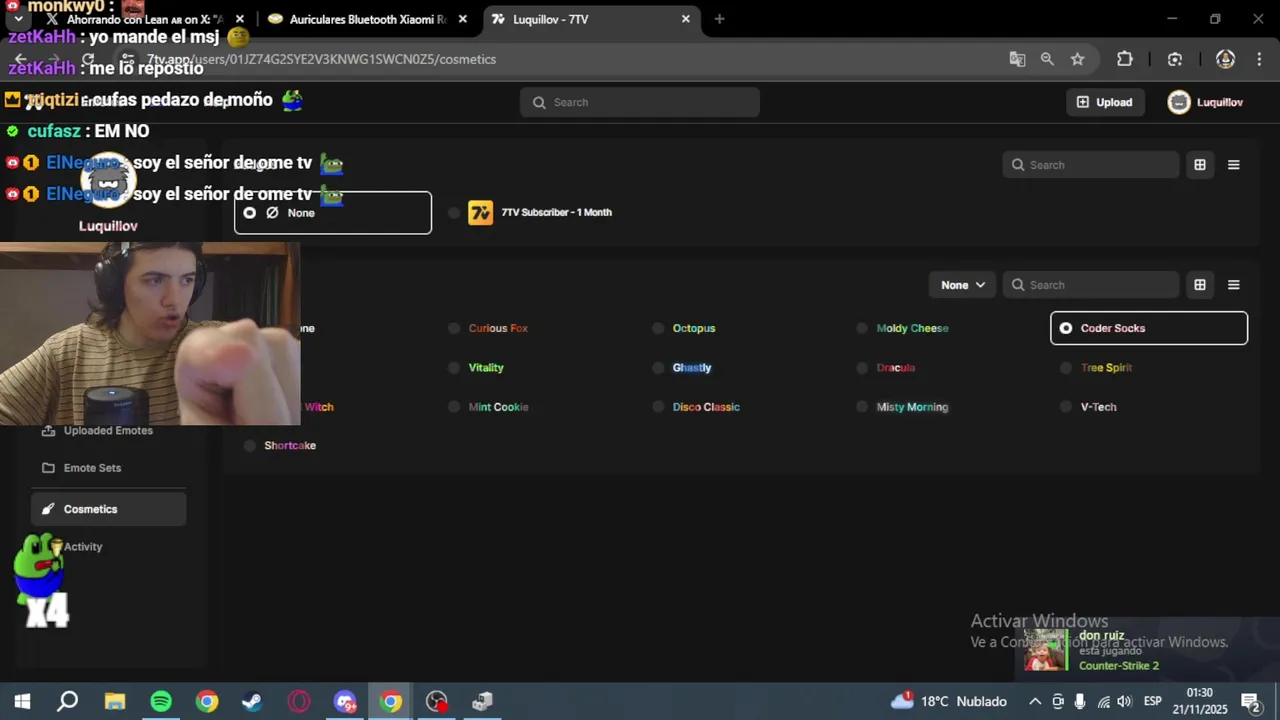Close the X (Twitter) browser tab

(240, 19)
